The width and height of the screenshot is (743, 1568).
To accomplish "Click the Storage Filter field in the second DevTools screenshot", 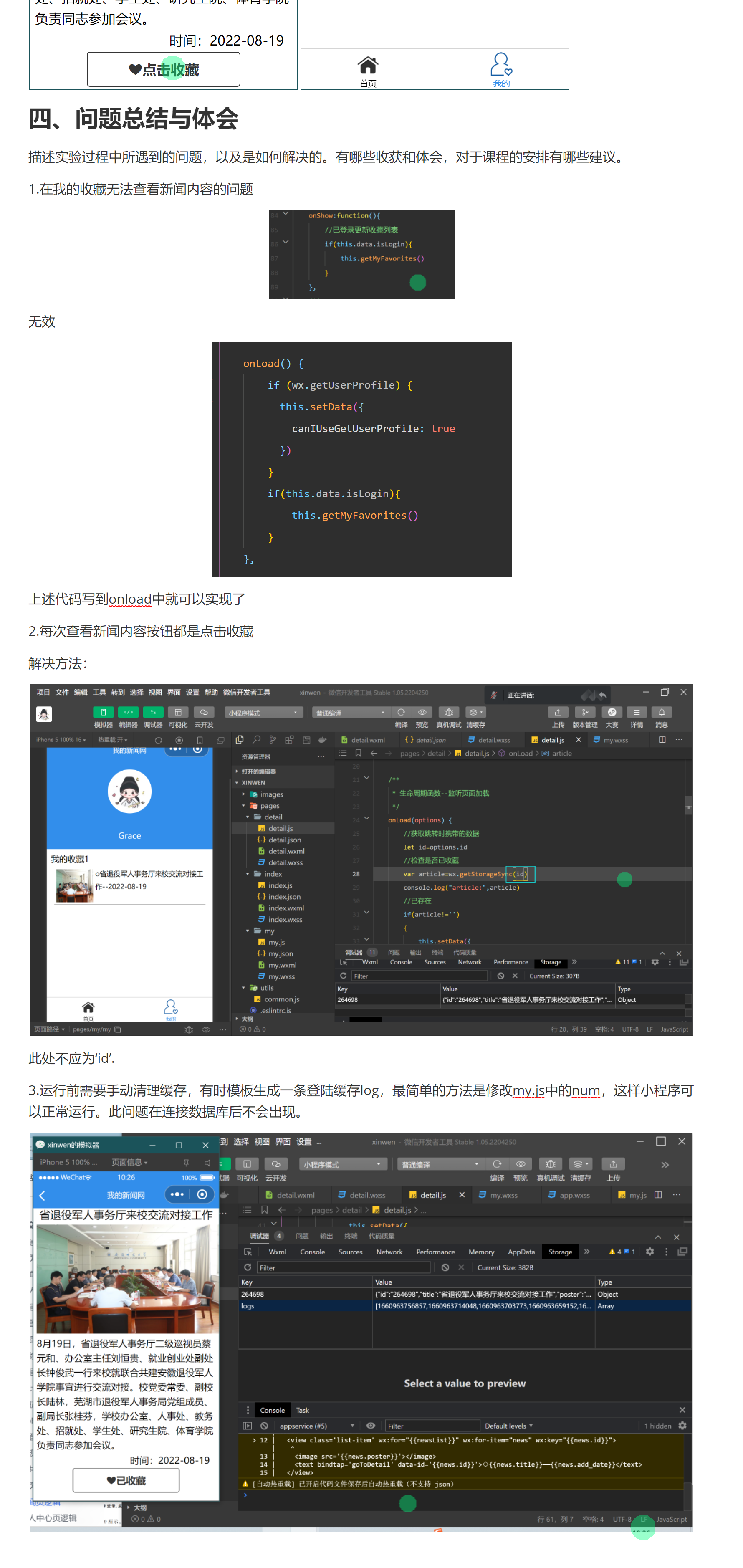I will [343, 1267].
